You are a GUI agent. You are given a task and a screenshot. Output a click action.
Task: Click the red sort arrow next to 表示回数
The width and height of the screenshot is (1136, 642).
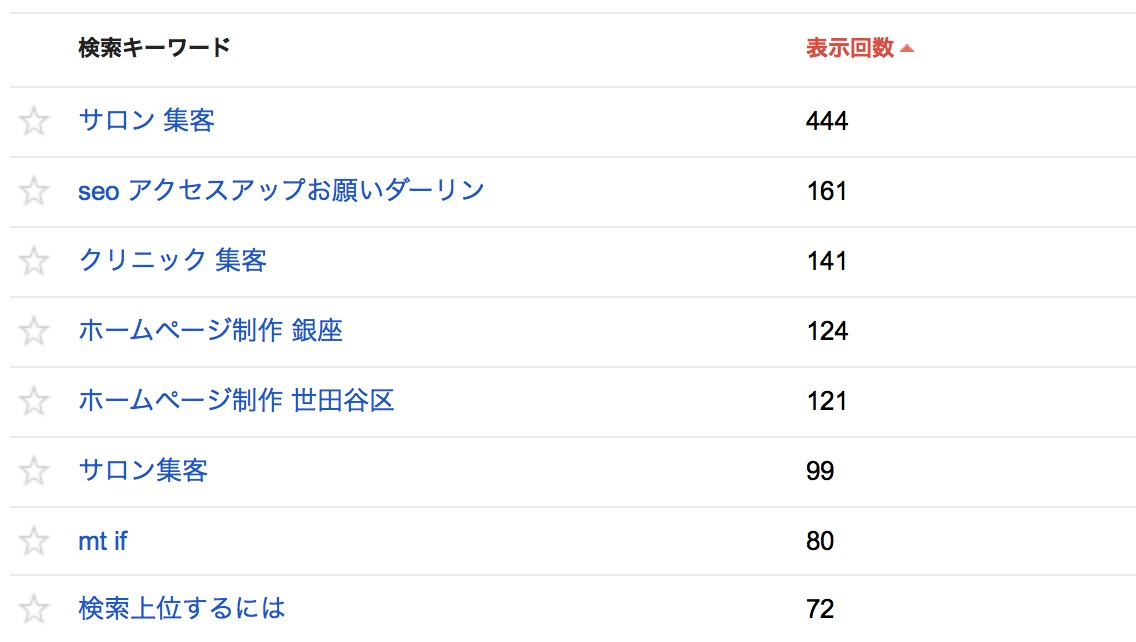pyautogui.click(x=906, y=49)
